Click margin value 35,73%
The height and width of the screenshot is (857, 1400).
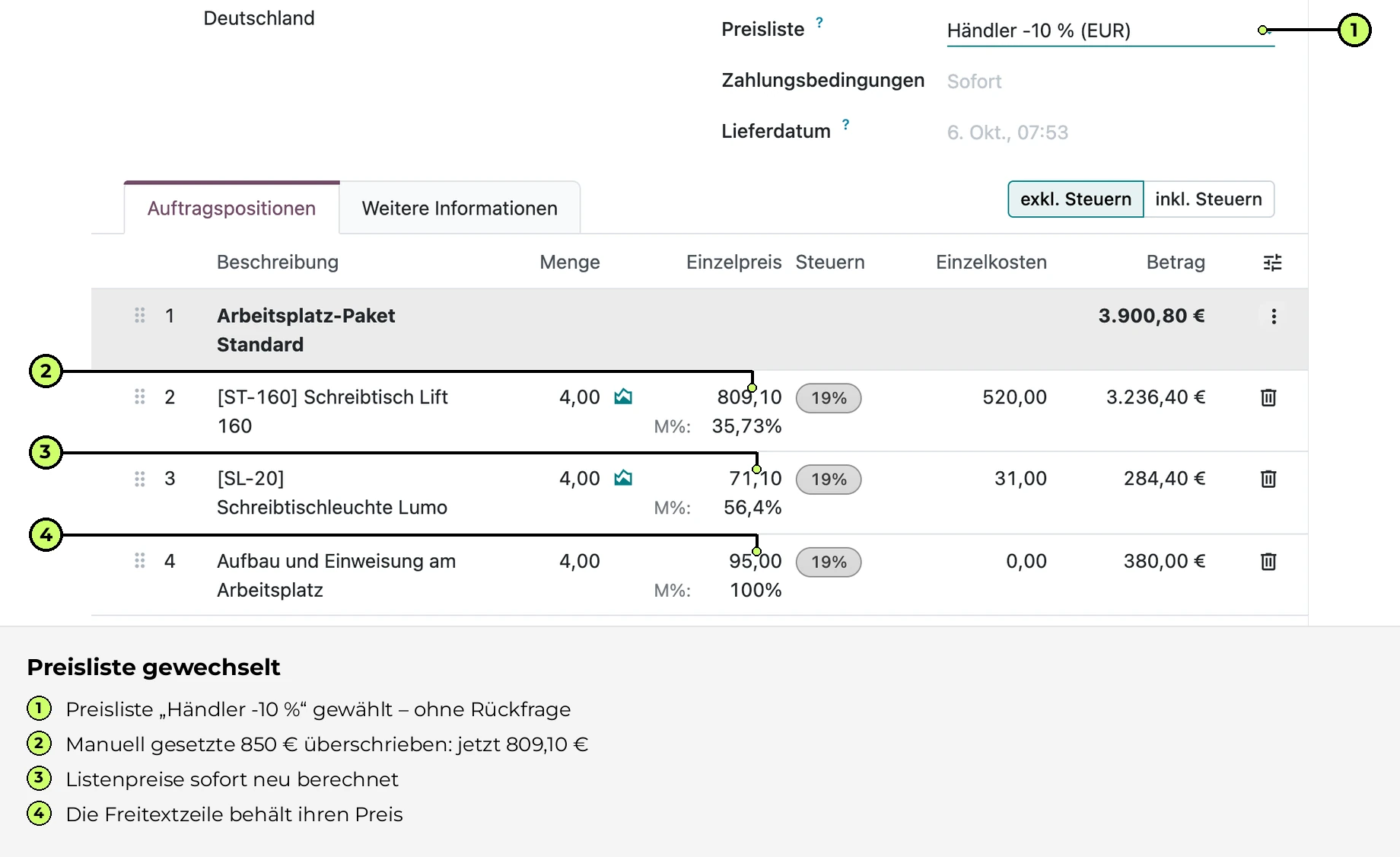click(746, 426)
